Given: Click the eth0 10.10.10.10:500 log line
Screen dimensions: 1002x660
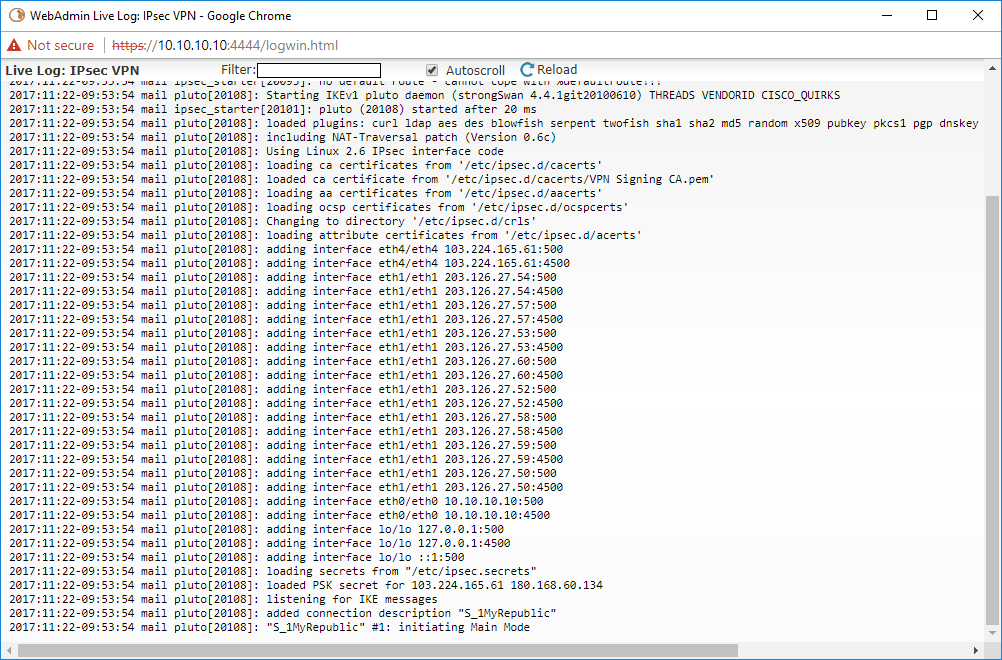Looking at the screenshot, I should click(276, 503).
